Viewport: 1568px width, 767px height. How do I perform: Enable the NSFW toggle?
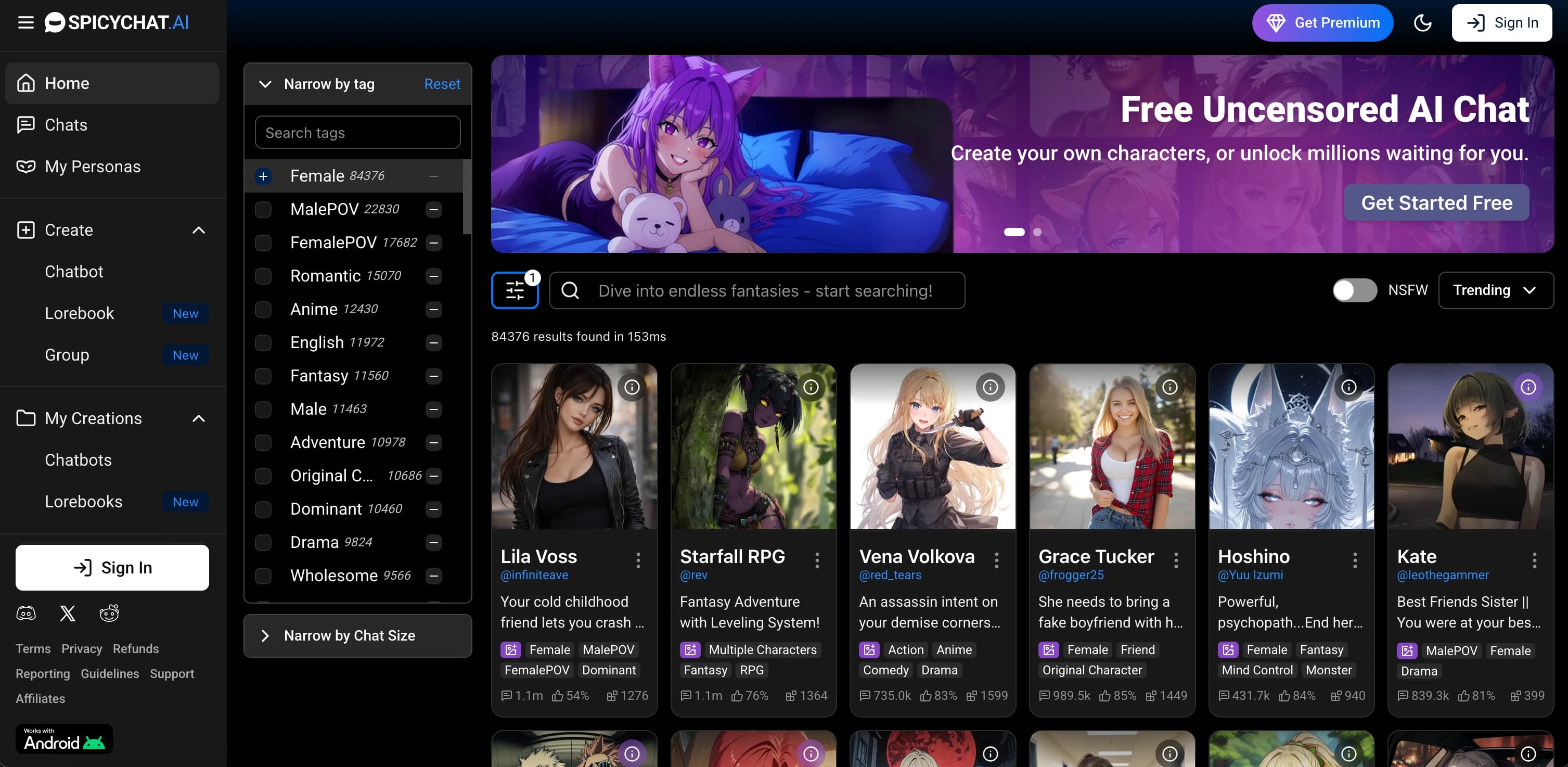[x=1354, y=290]
